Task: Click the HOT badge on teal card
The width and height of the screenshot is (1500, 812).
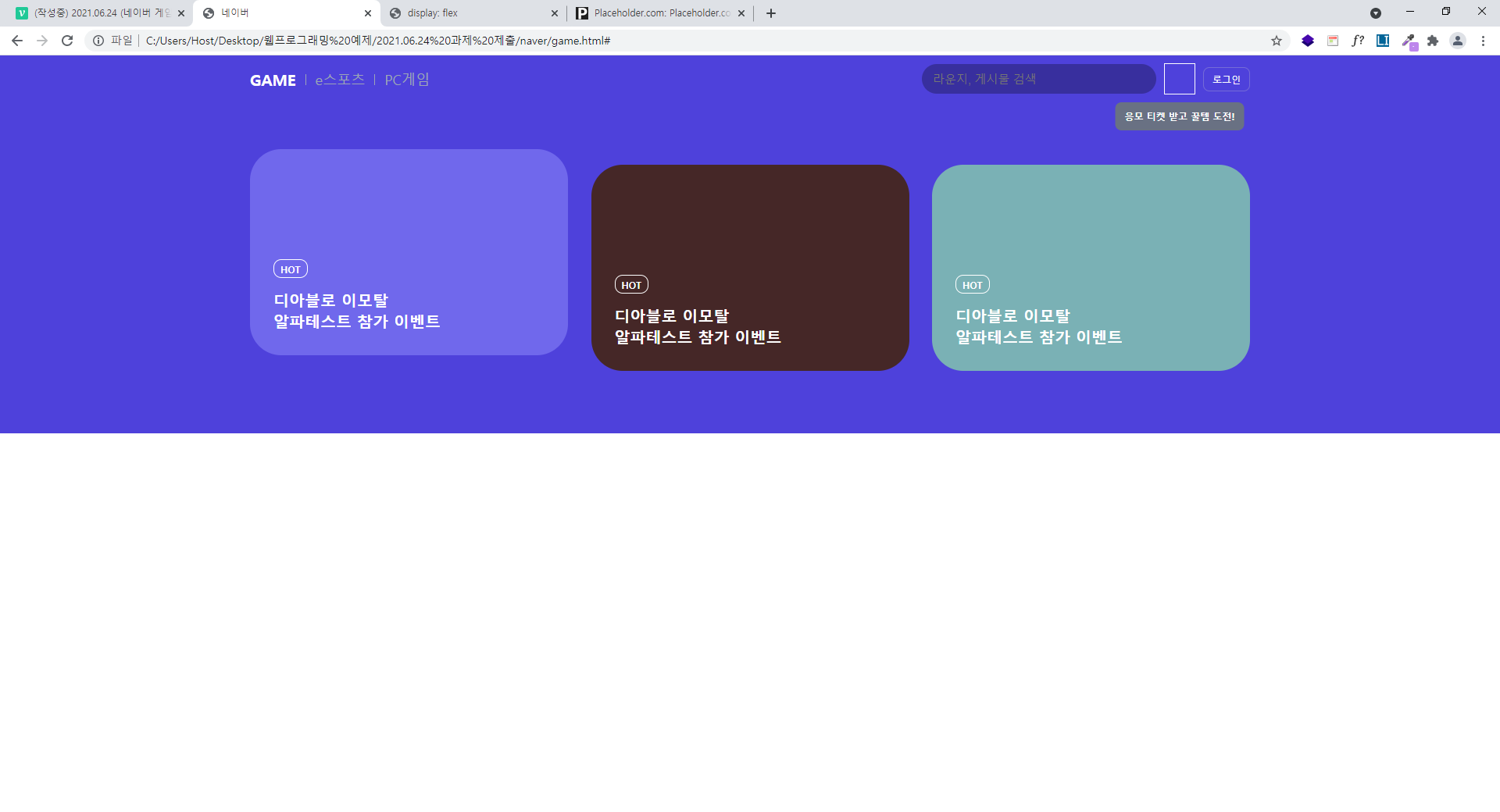Action: [x=973, y=285]
